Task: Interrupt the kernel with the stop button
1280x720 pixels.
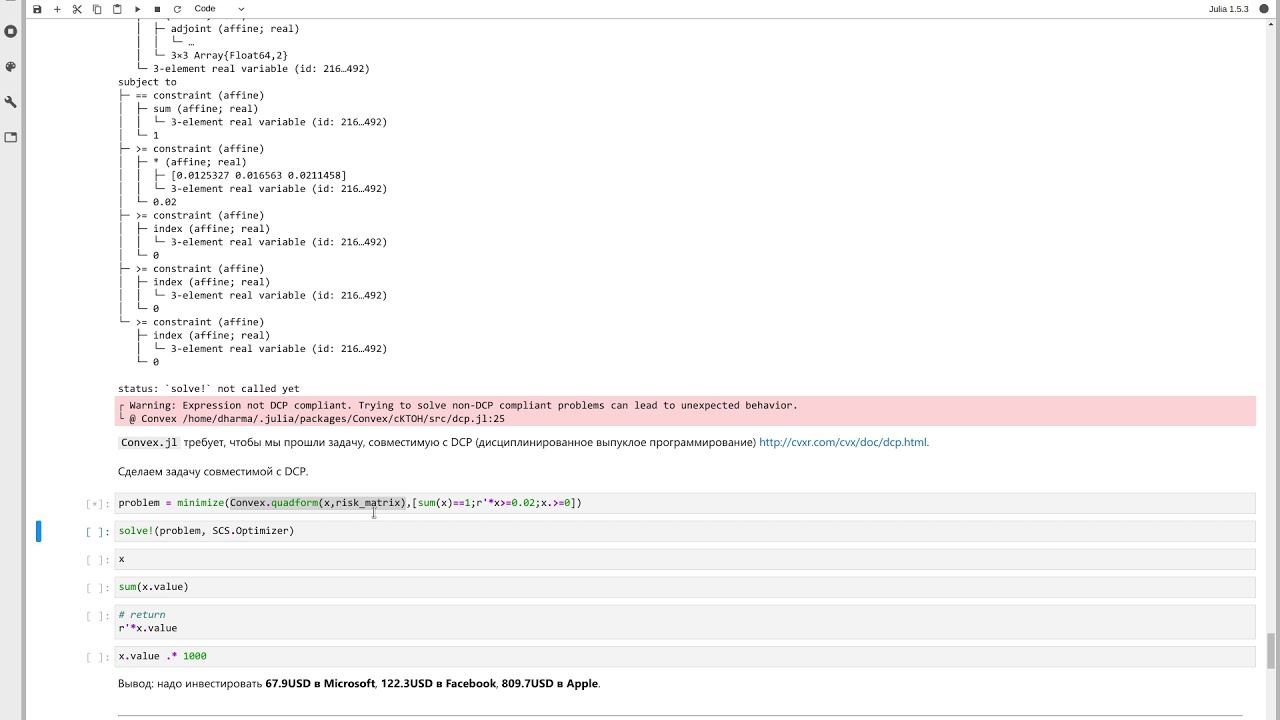Action: [157, 9]
